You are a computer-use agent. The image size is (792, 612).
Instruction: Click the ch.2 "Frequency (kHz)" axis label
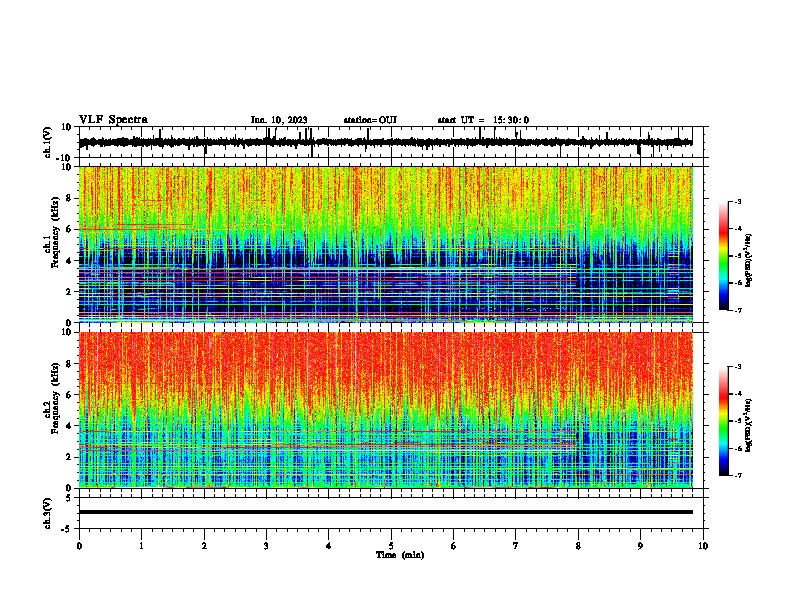[x=53, y=398]
